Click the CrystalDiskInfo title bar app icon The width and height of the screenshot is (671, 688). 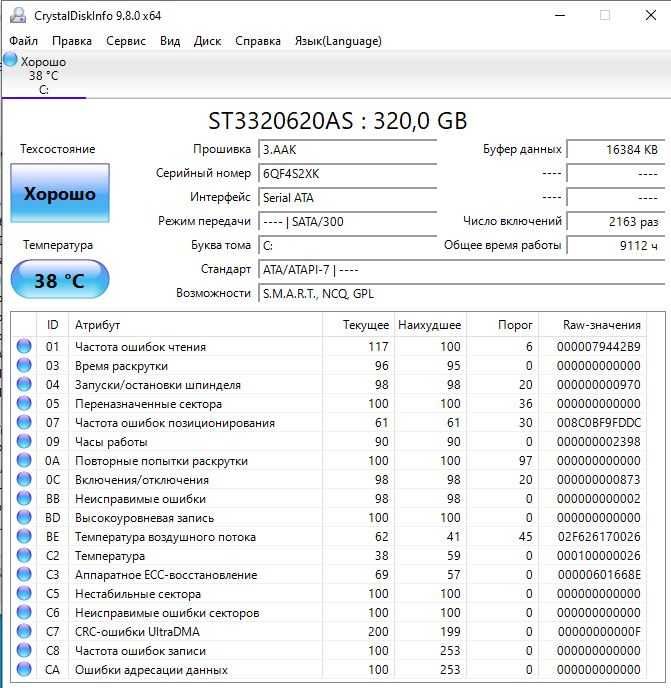tap(18, 15)
